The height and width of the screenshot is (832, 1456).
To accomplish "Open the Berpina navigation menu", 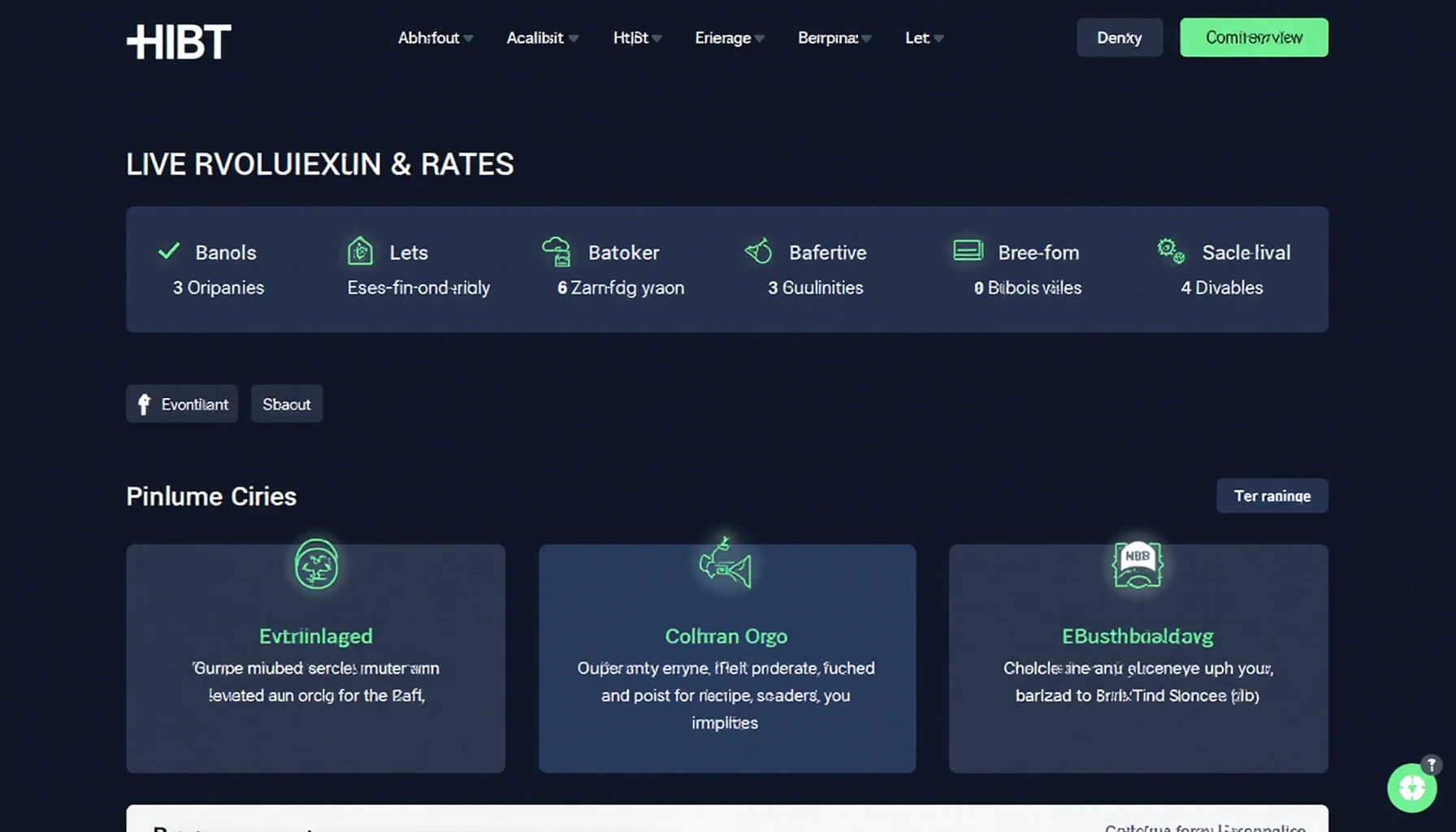I will 834,38.
